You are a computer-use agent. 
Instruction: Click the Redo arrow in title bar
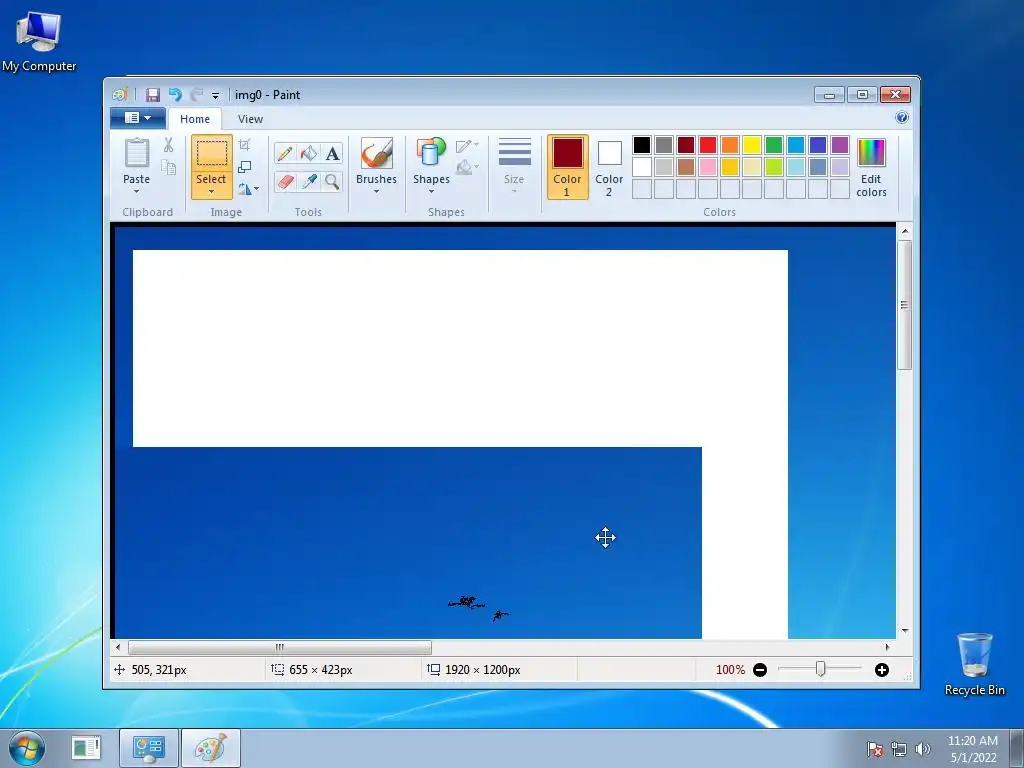[197, 95]
